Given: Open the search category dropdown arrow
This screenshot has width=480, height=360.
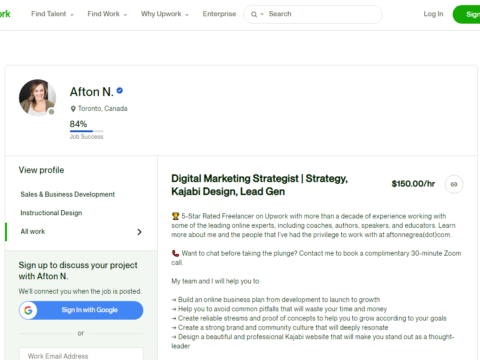Looking at the screenshot, I should [x=262, y=14].
